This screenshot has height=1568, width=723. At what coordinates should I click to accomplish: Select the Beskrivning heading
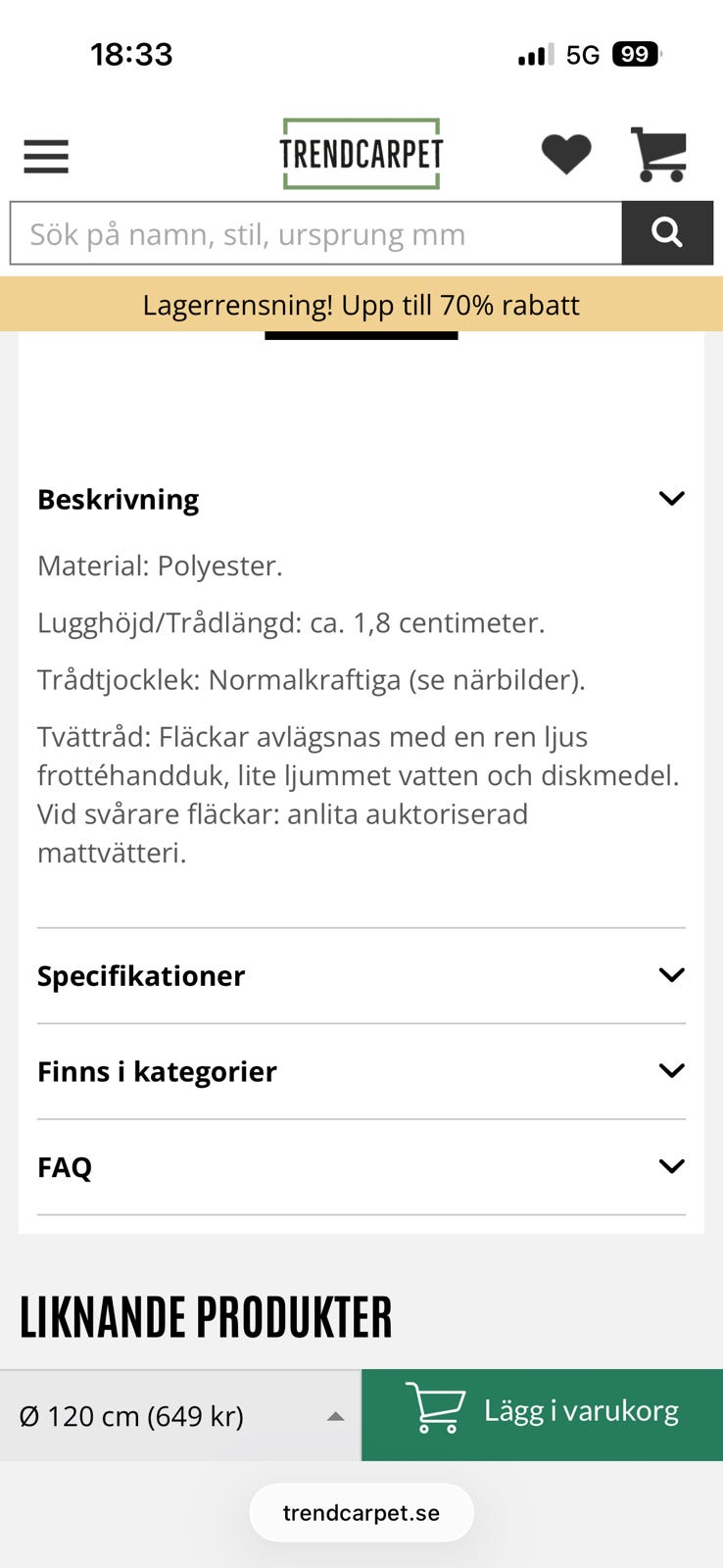pyautogui.click(x=118, y=498)
